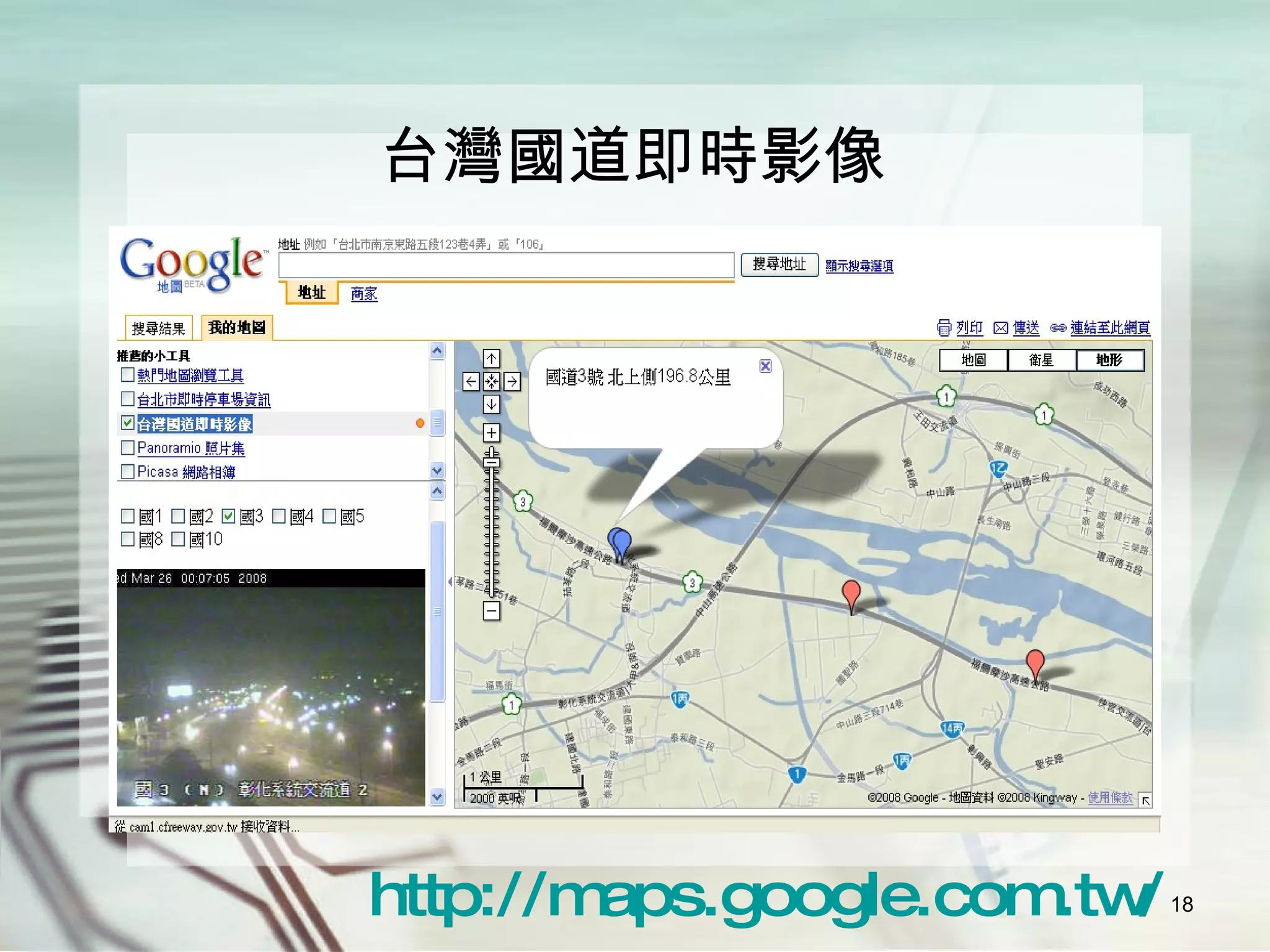Pan the map left with arrow button

pos(471,381)
